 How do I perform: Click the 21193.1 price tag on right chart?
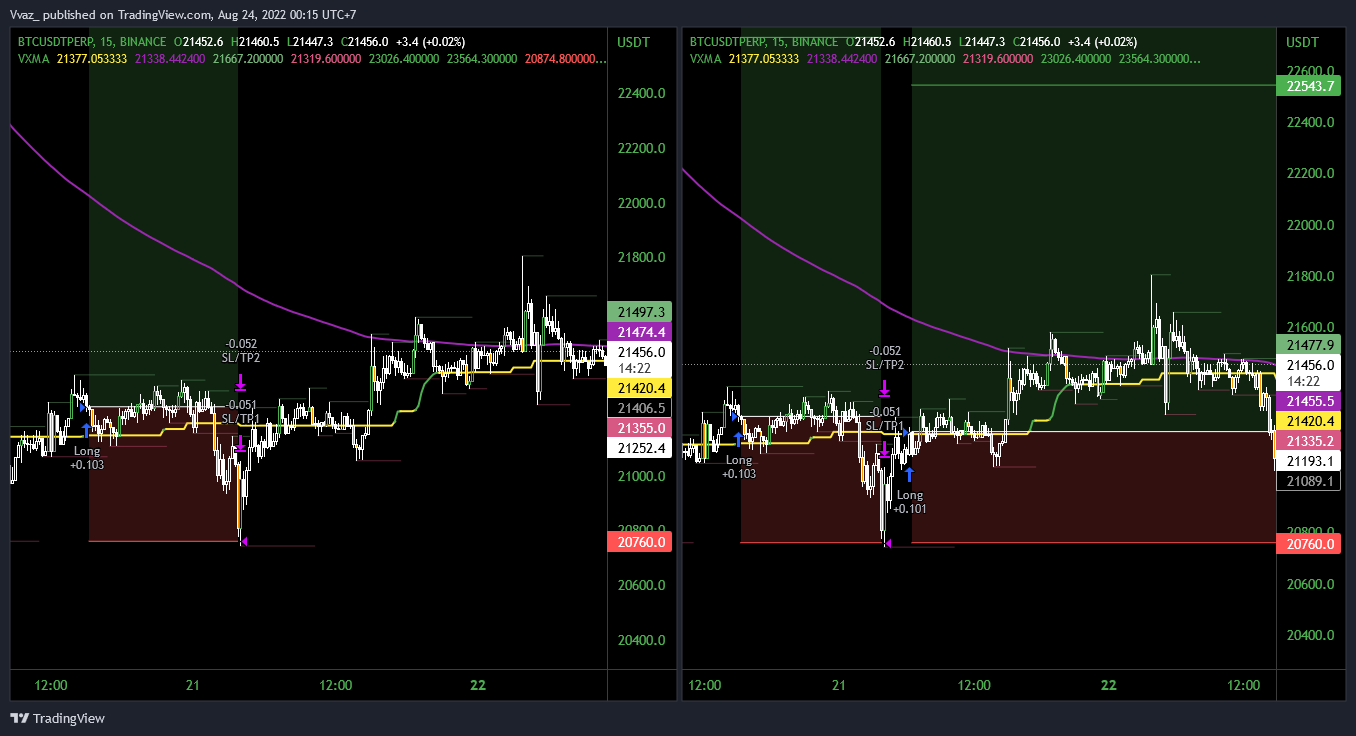[1311, 461]
